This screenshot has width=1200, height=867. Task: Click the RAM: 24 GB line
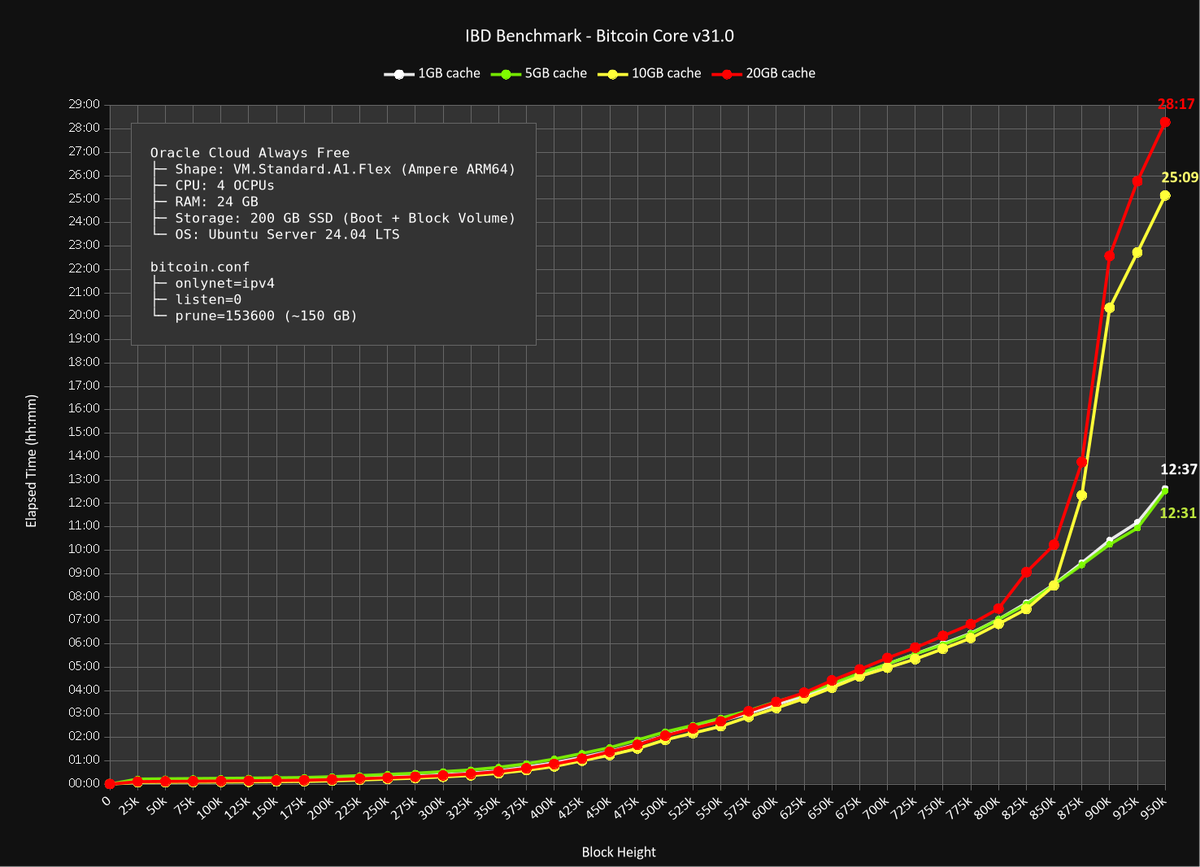pos(204,202)
